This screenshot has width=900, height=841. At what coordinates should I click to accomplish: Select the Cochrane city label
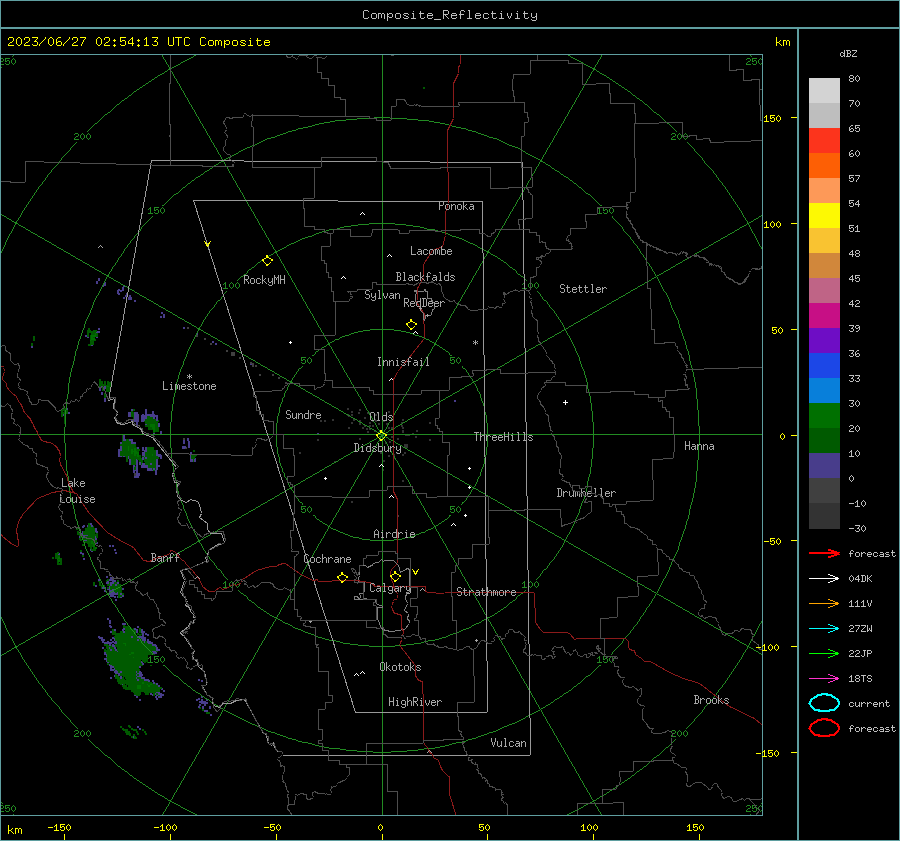(x=327, y=559)
